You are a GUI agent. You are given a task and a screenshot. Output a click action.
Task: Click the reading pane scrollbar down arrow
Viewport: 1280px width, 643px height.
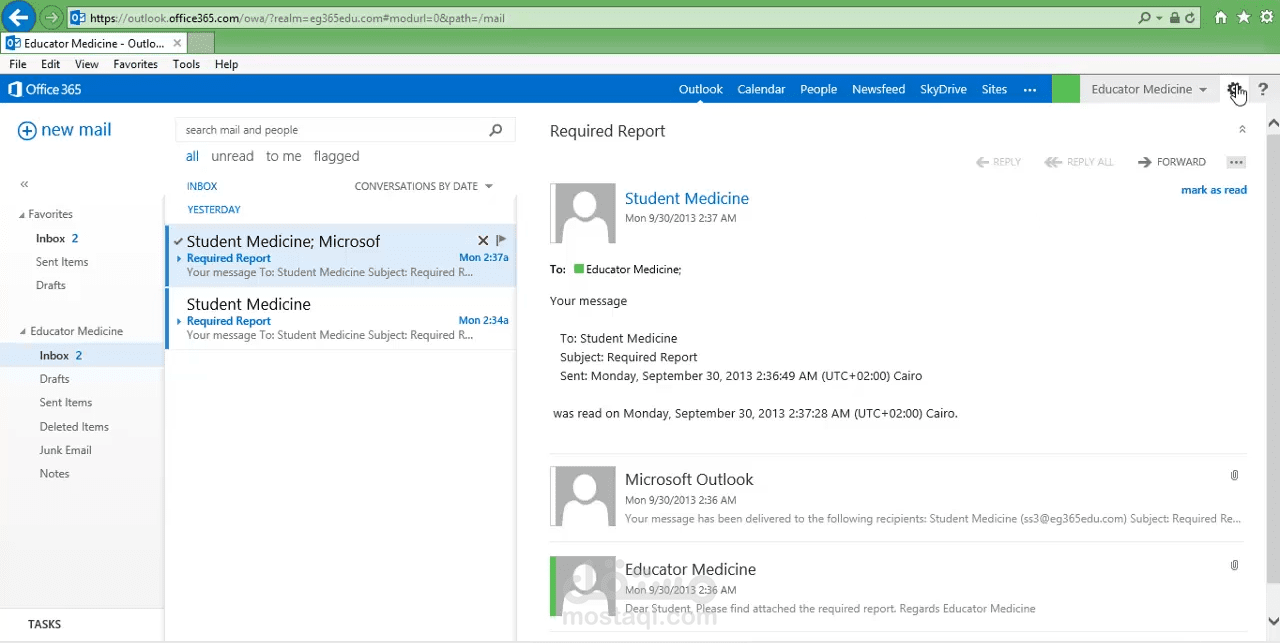[1273, 622]
